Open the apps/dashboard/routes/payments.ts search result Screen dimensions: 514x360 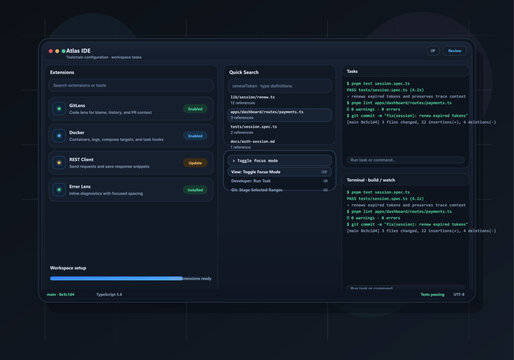(x=280, y=115)
